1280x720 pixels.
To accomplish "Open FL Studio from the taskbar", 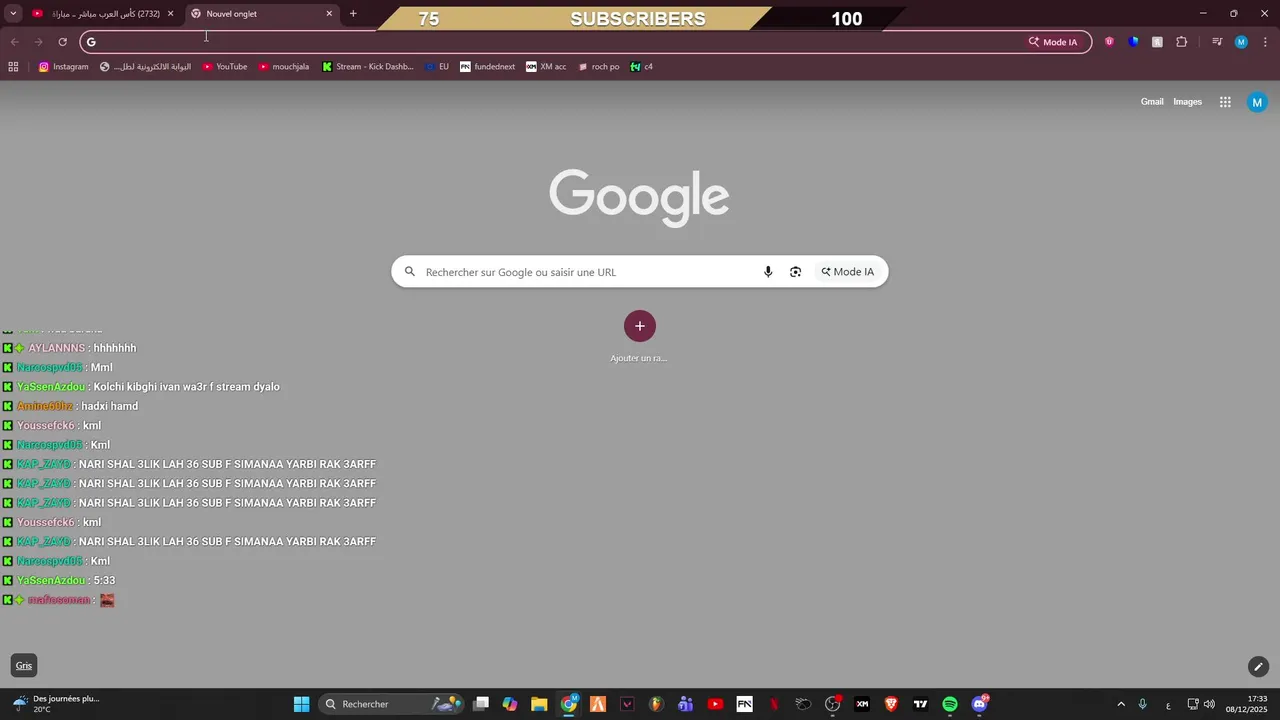I will [x=656, y=704].
